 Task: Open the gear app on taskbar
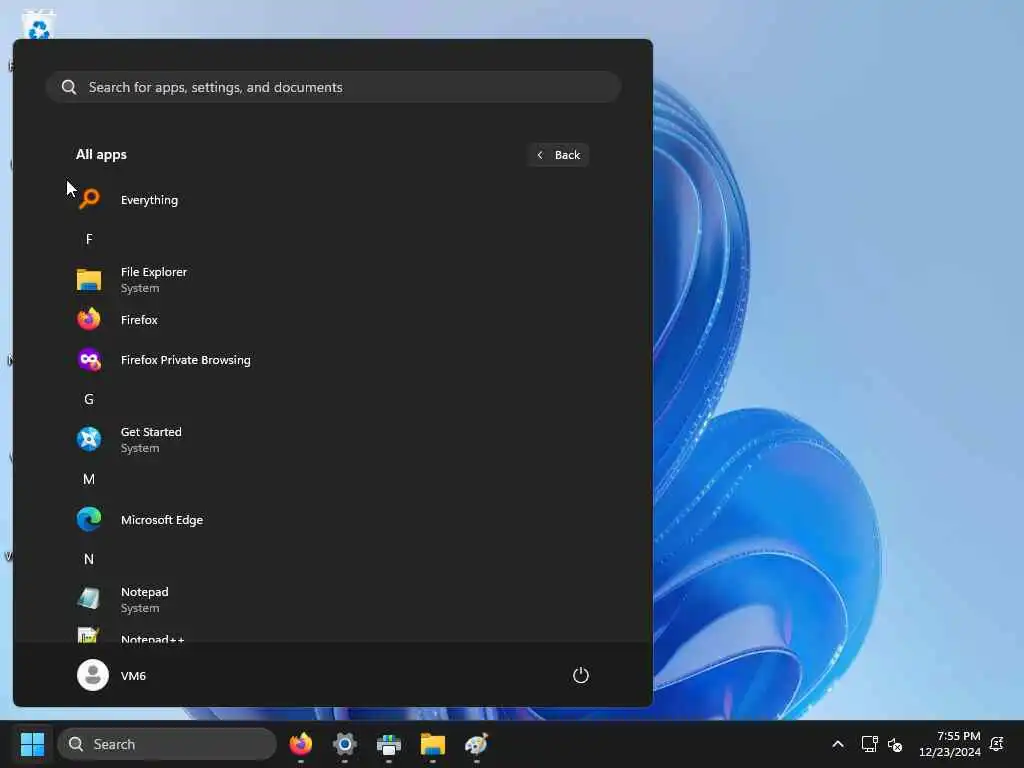[x=345, y=744]
